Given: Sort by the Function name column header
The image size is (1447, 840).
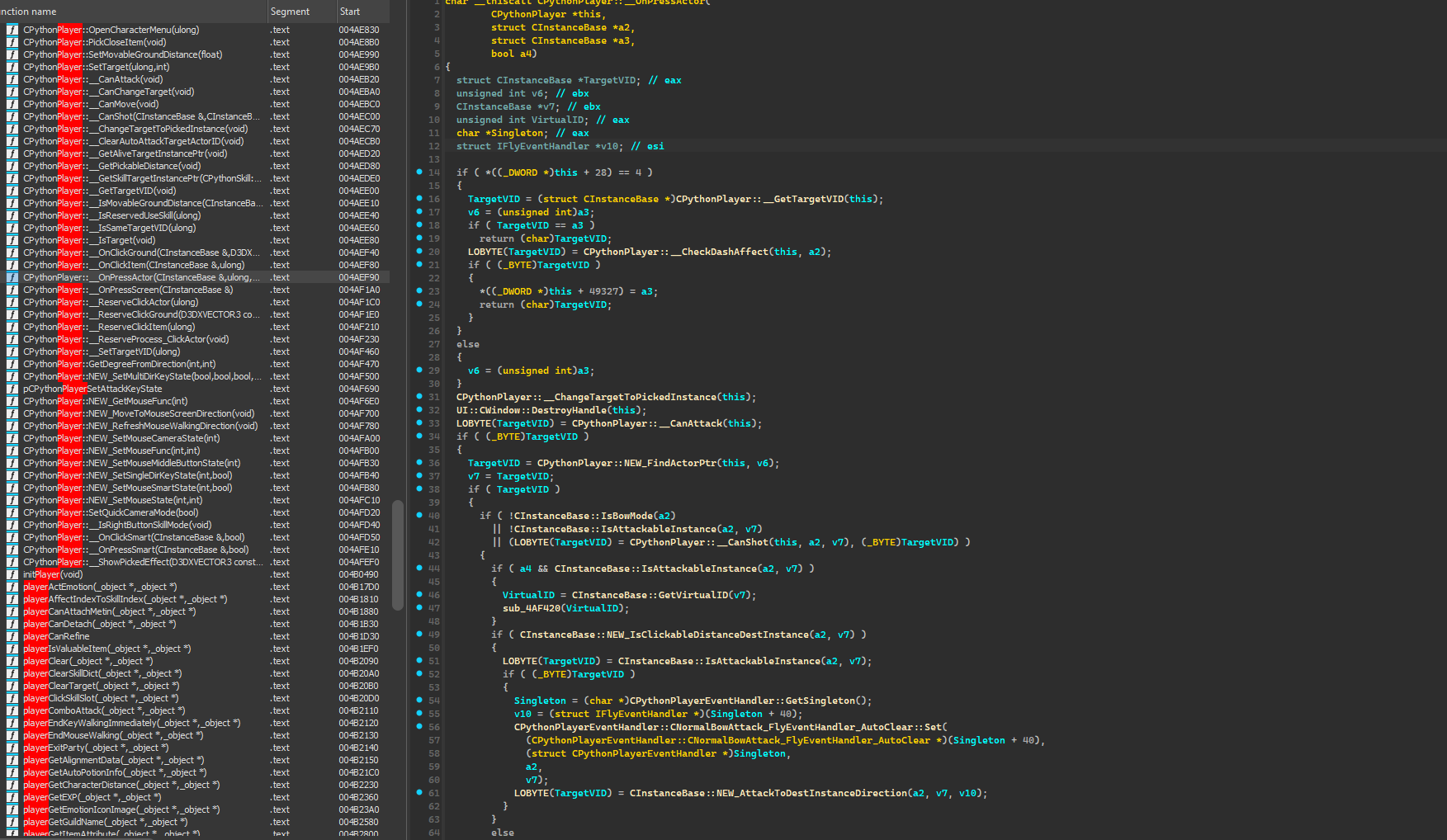Looking at the screenshot, I should click(29, 12).
